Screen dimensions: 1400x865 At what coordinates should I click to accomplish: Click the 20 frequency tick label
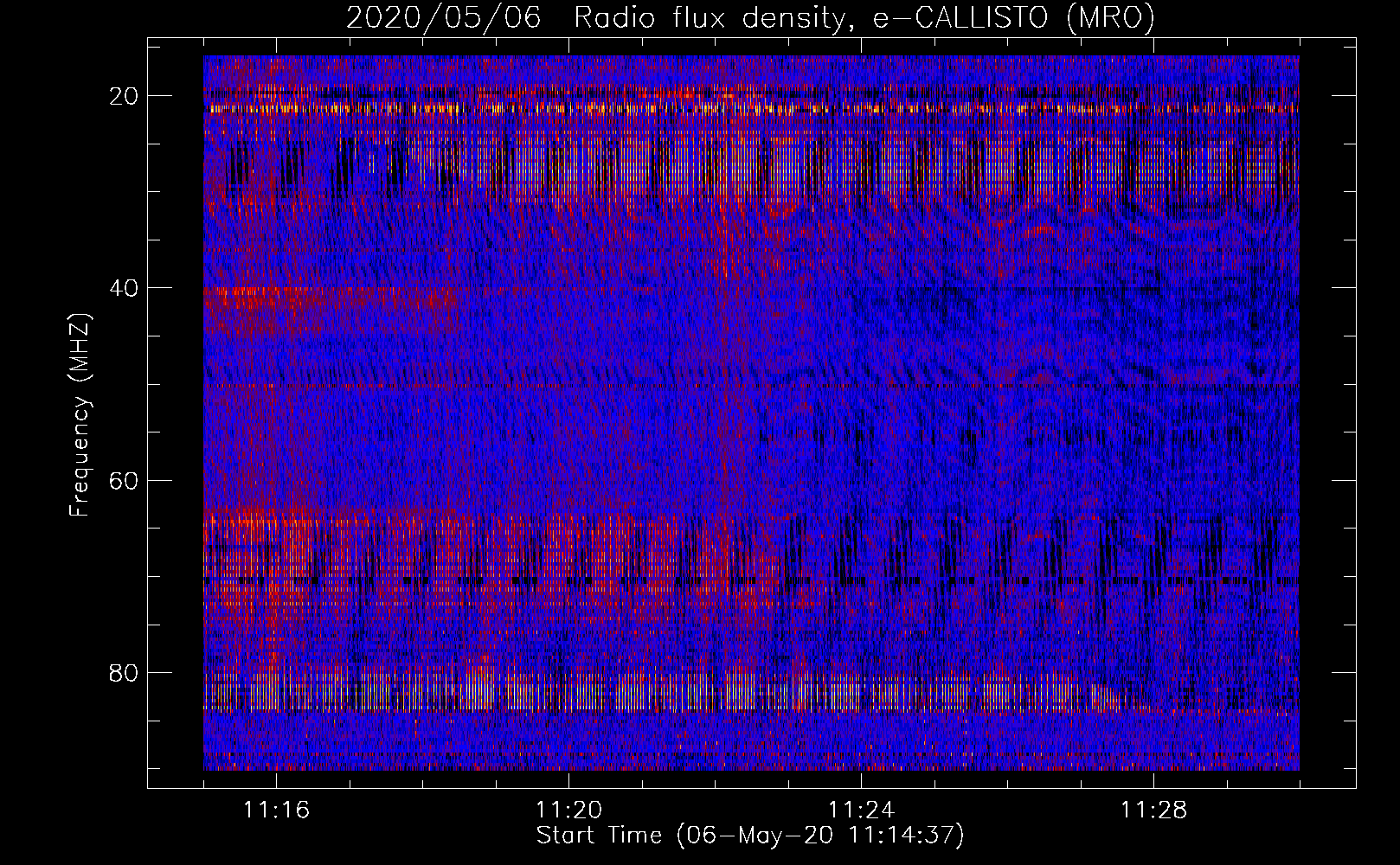125,96
